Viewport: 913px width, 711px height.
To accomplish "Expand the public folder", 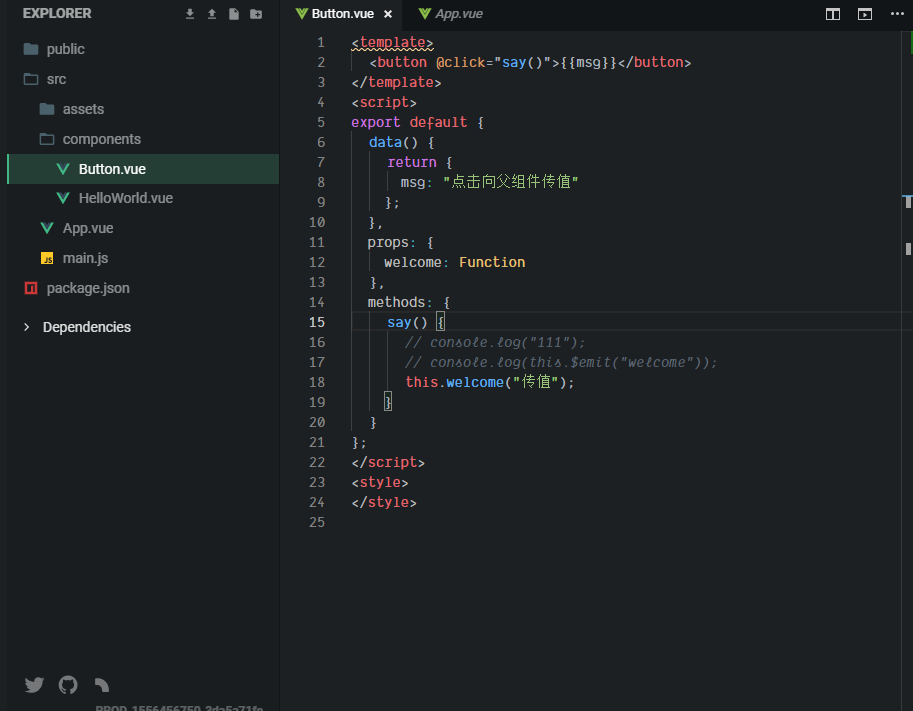I will (65, 49).
